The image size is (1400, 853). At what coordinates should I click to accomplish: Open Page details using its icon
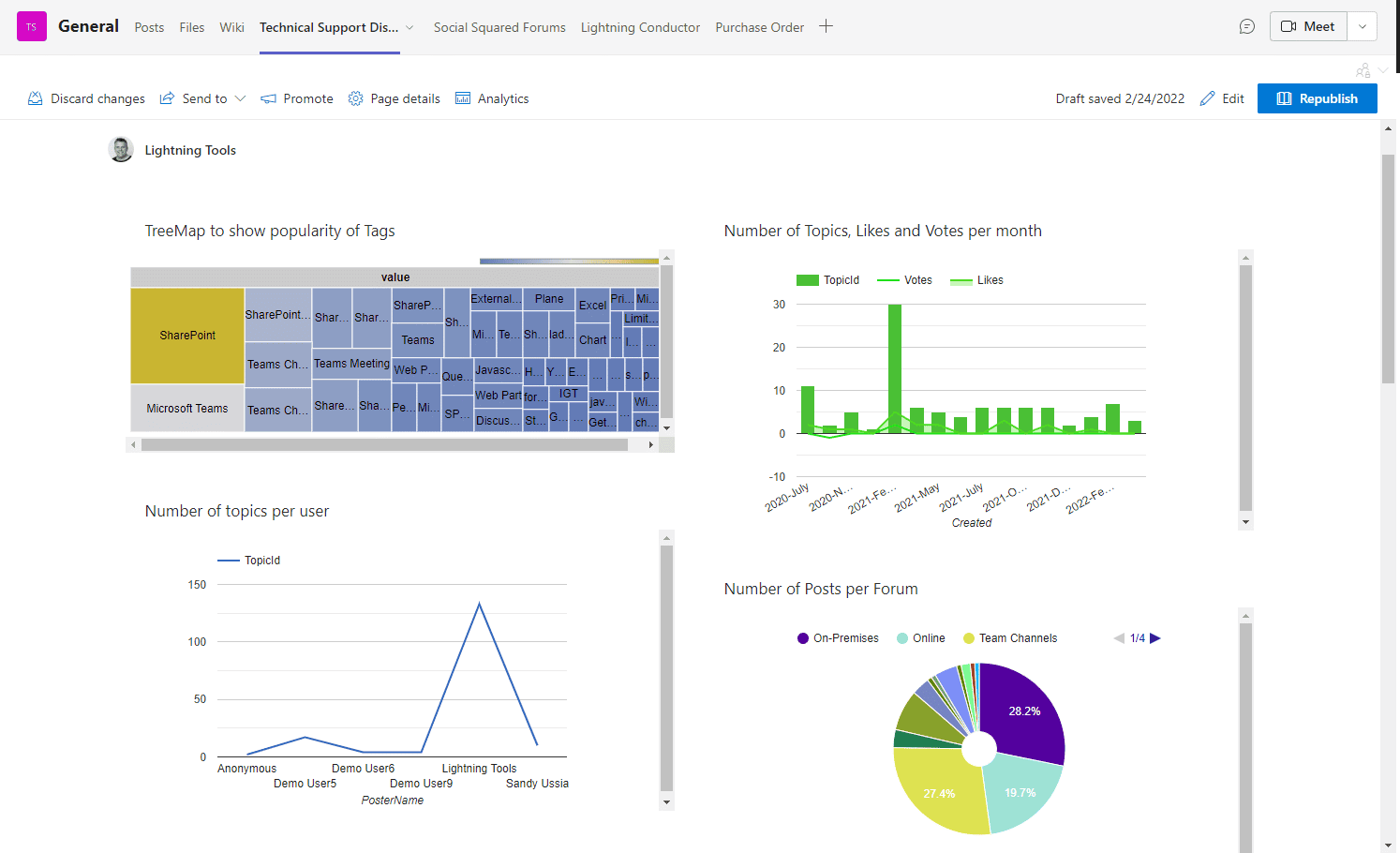tap(355, 97)
